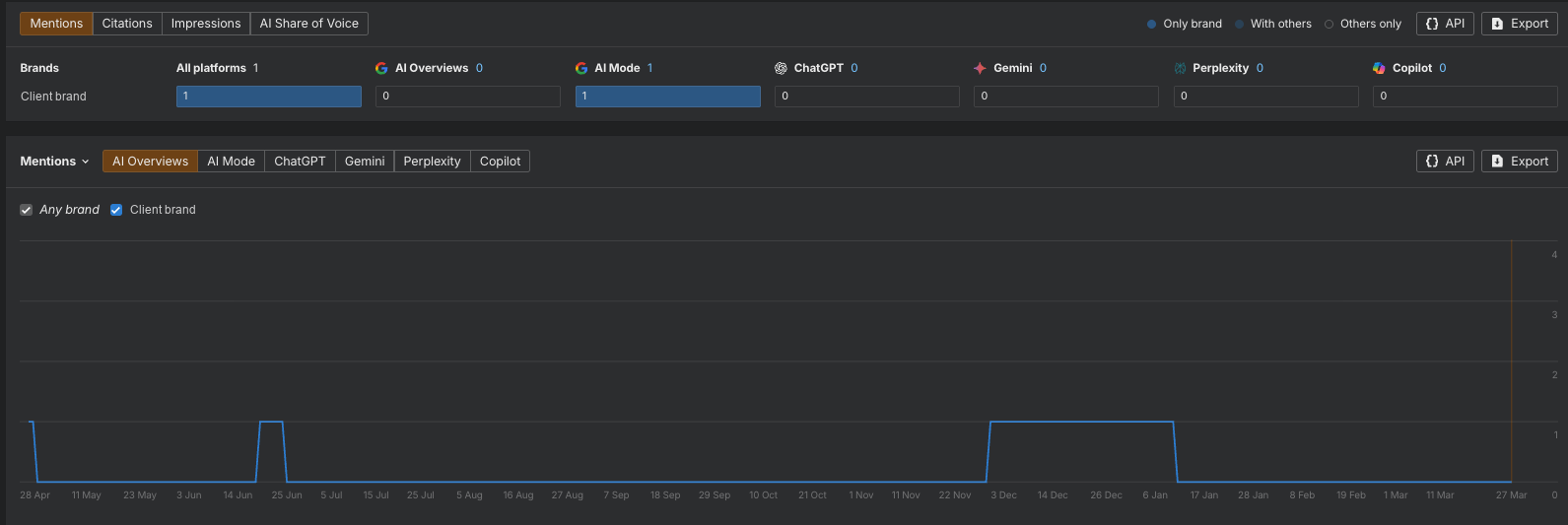The width and height of the screenshot is (1568, 525).
Task: Click the 6 Jan date on the chart axis
Action: 1155,495
